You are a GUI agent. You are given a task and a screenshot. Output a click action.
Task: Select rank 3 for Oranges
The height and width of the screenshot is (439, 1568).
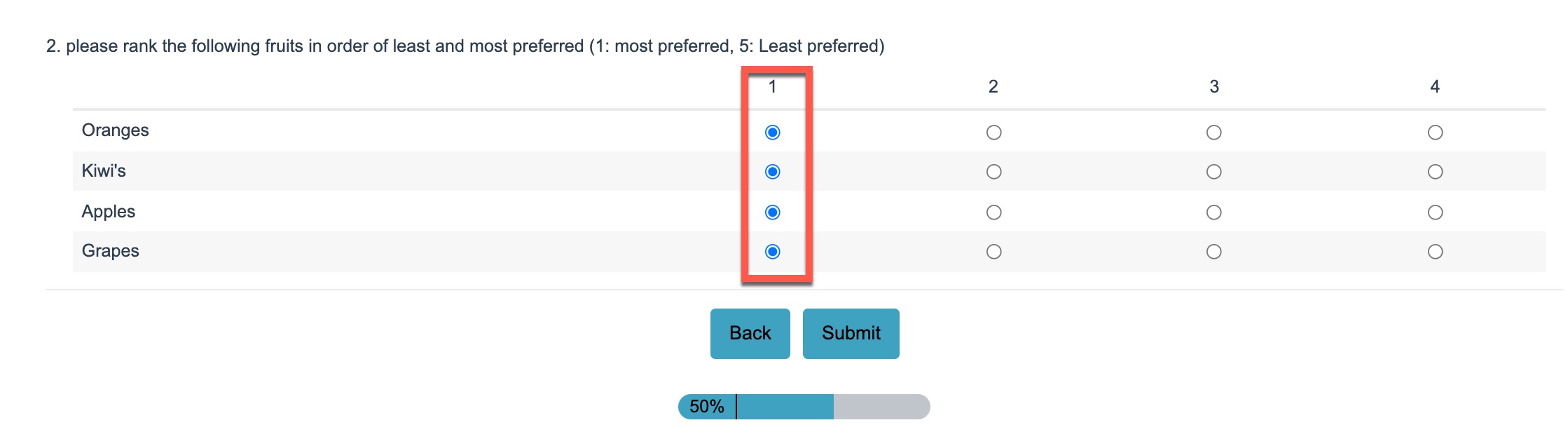pos(1214,133)
